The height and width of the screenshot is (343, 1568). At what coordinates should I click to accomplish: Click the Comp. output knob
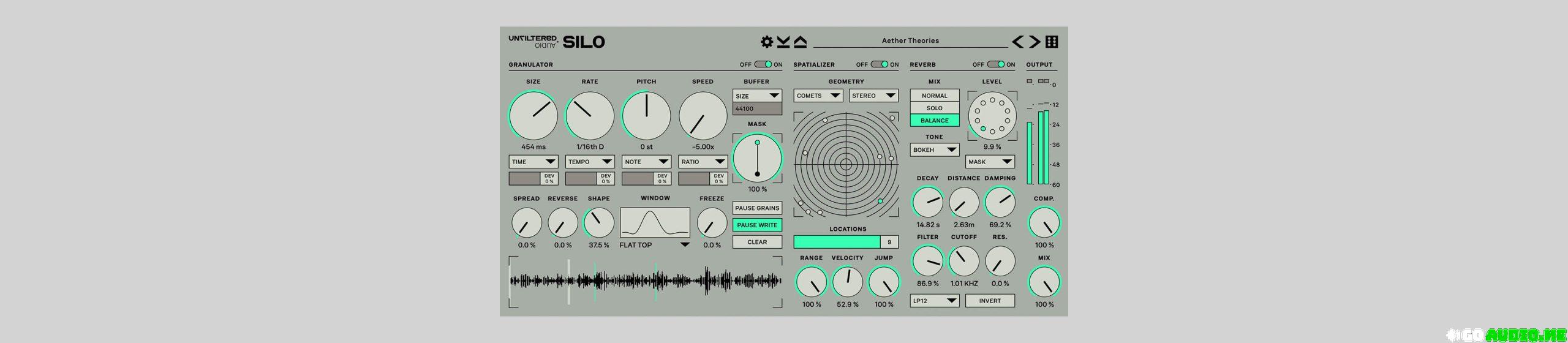point(1044,222)
